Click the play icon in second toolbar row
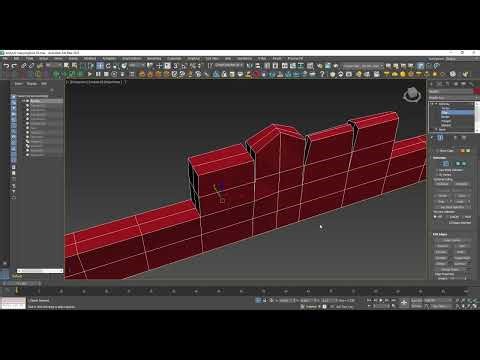This screenshot has width=480, height=360. pos(89,74)
